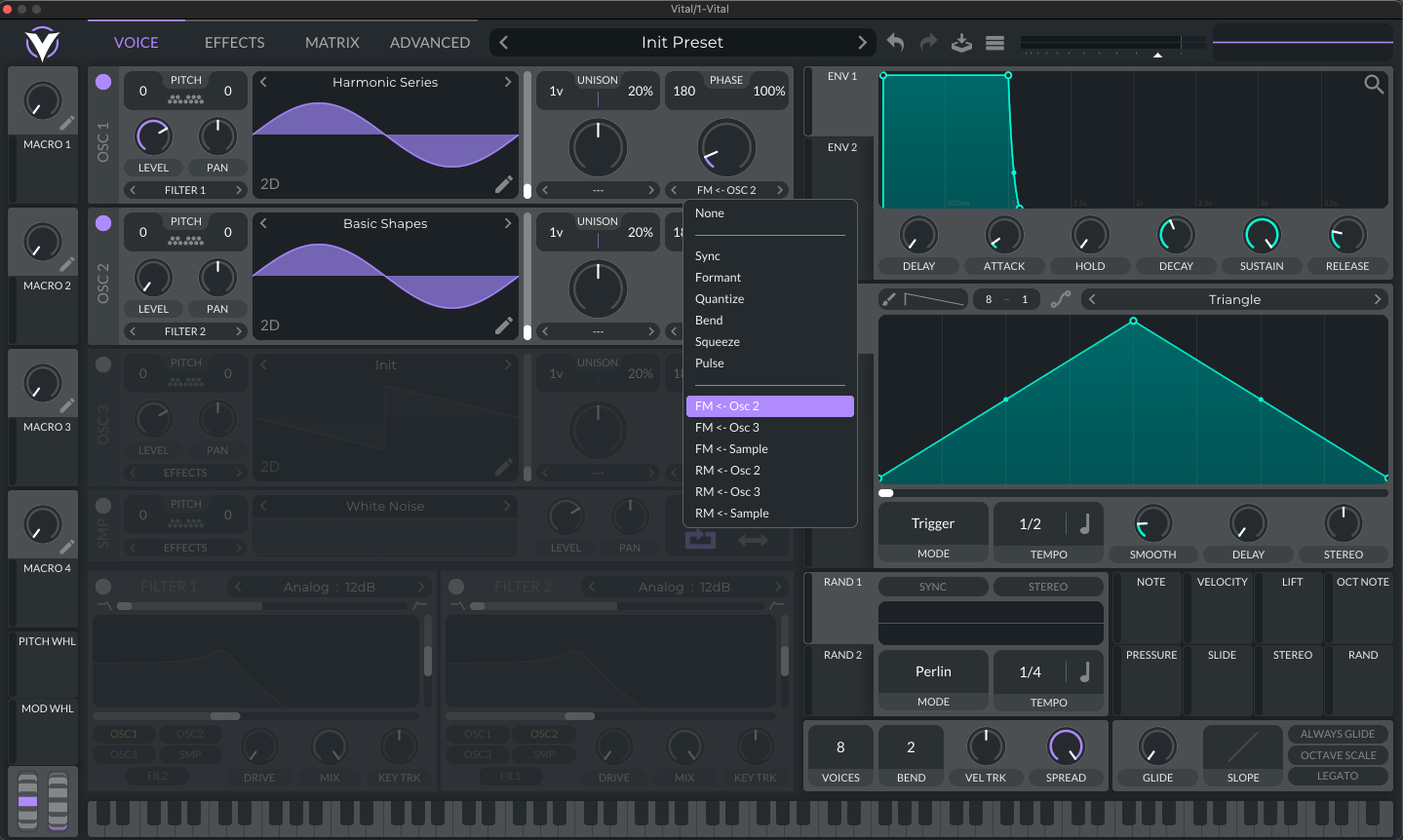The image size is (1403, 840).
Task: Click the save preset icon
Action: 961,42
